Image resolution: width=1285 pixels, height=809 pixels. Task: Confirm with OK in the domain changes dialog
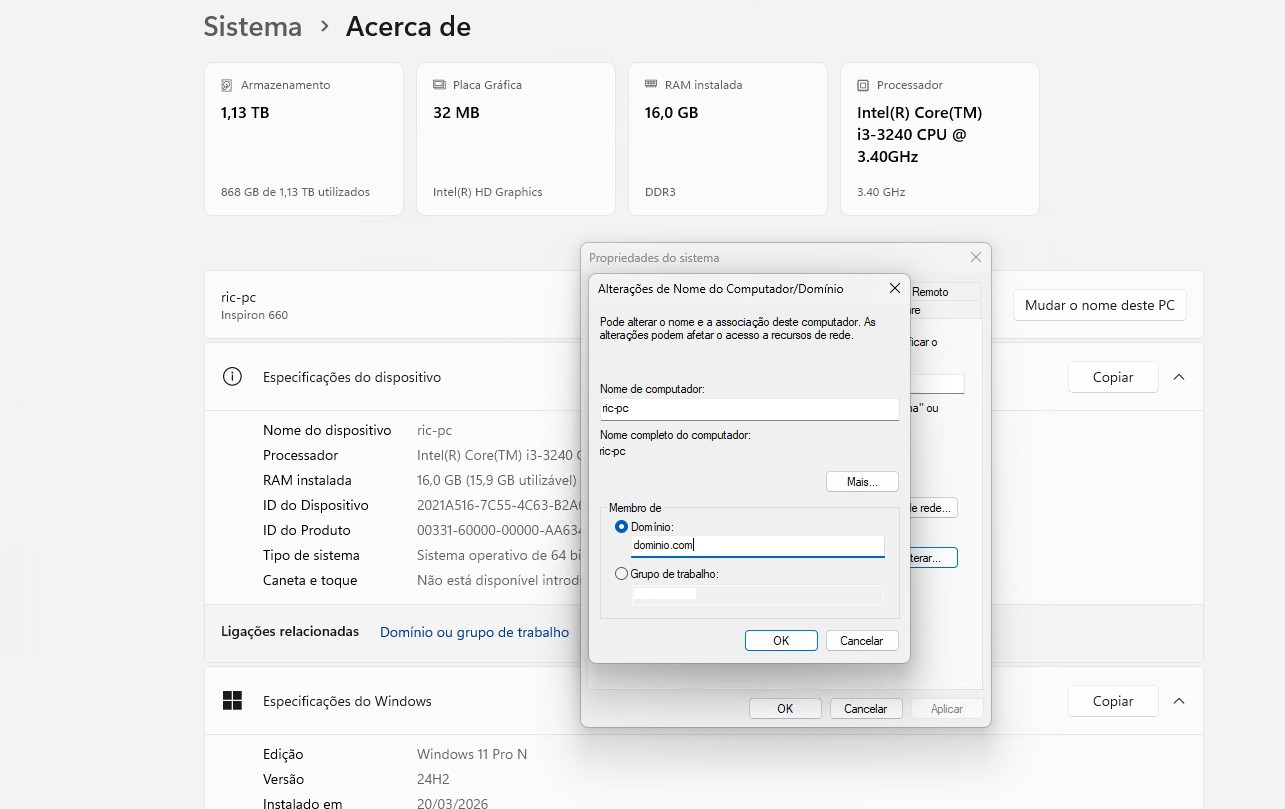tap(781, 641)
